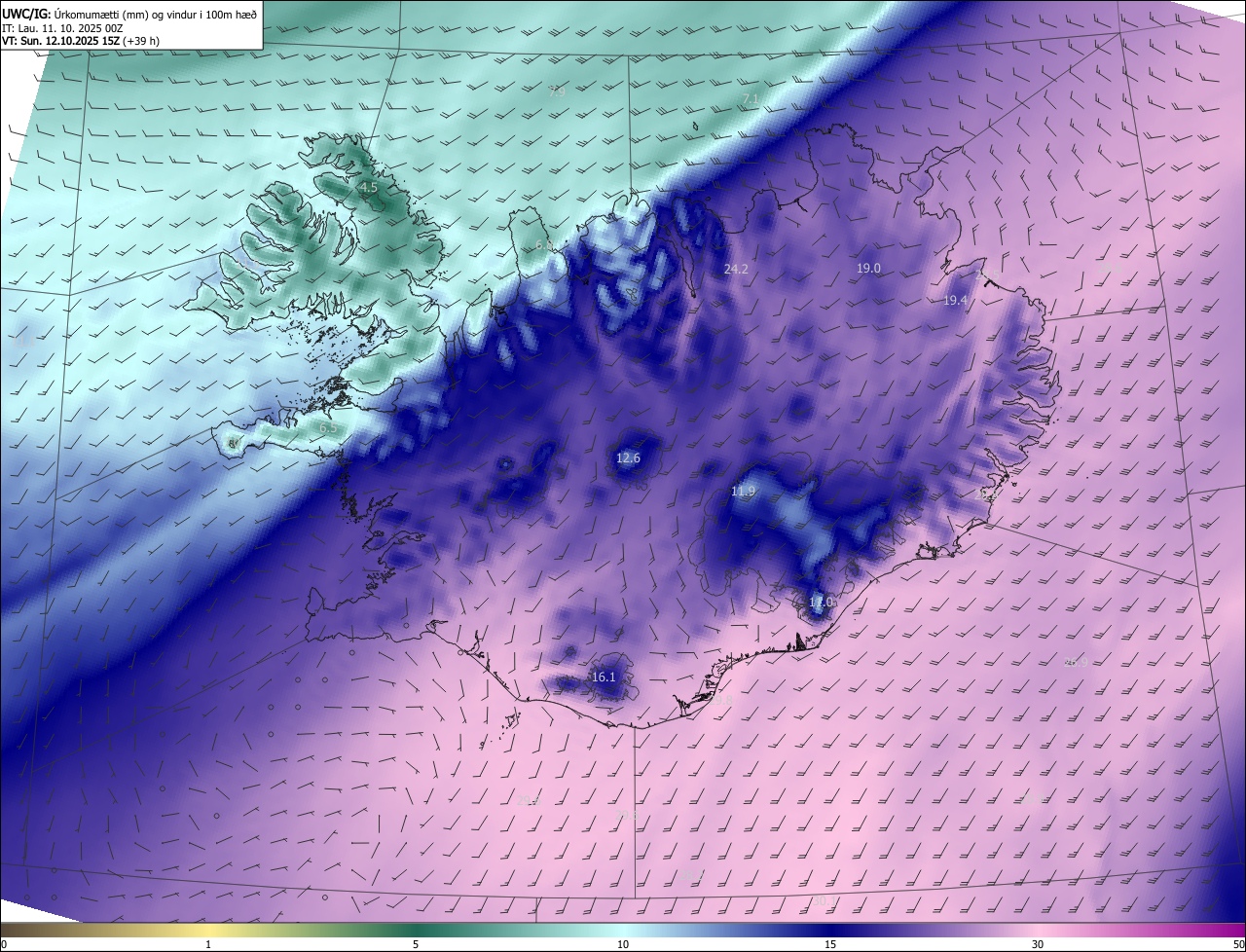The width and height of the screenshot is (1246, 952).
Task: Click the 6.5 value on Snæfellsnes peninsula
Action: click(x=329, y=428)
